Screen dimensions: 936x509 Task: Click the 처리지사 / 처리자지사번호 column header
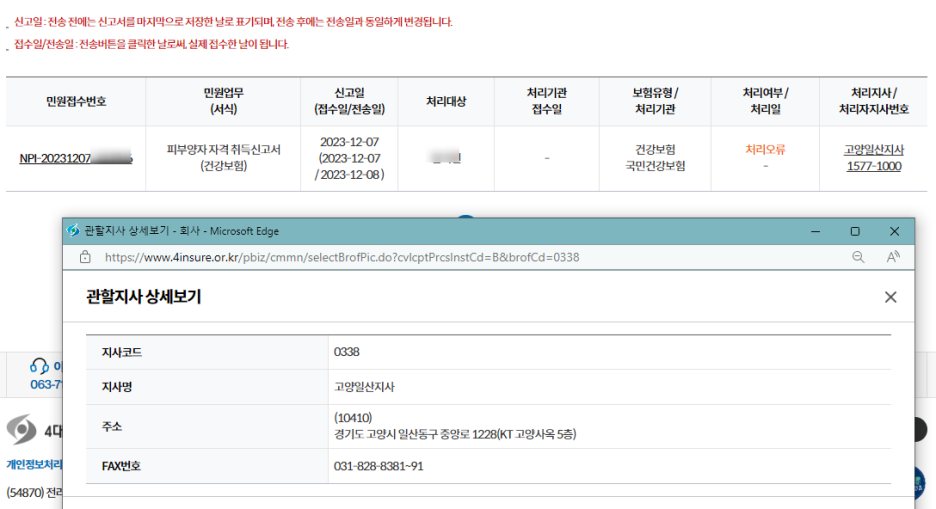pos(873,101)
